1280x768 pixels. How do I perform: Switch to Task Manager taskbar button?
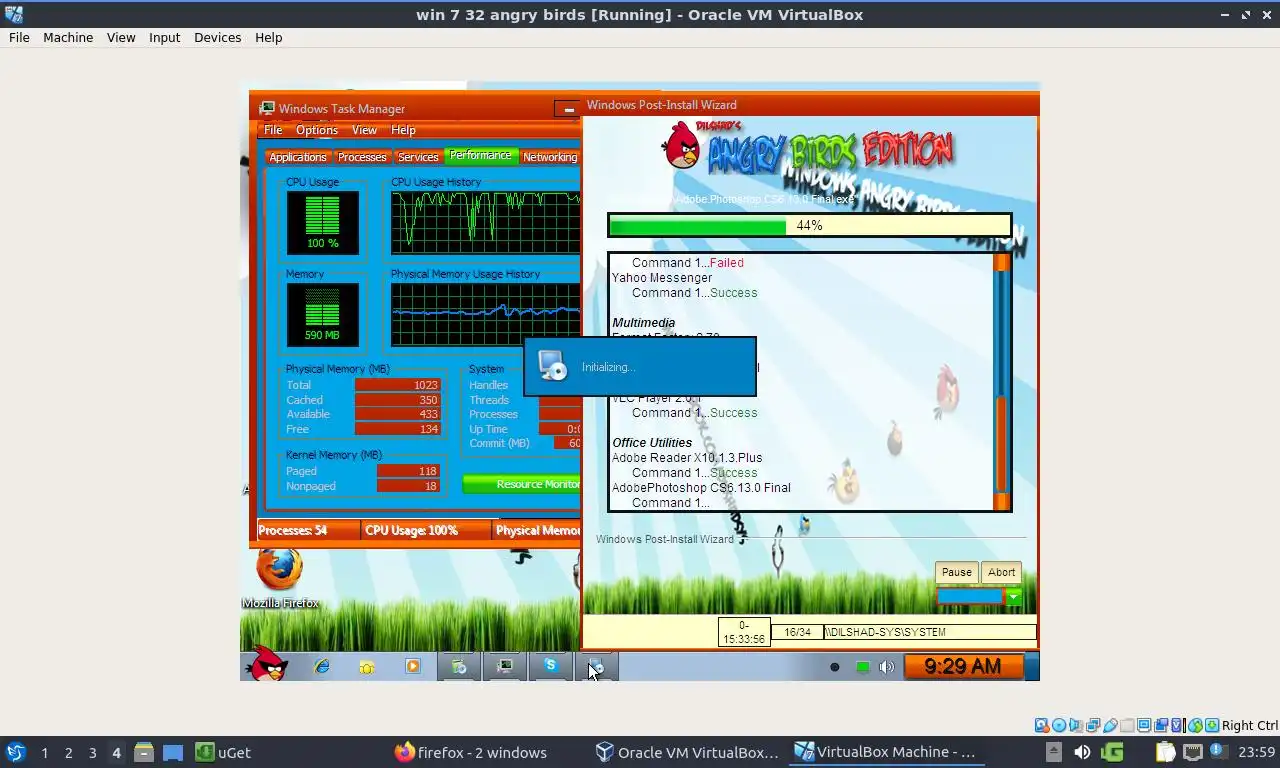tap(505, 666)
